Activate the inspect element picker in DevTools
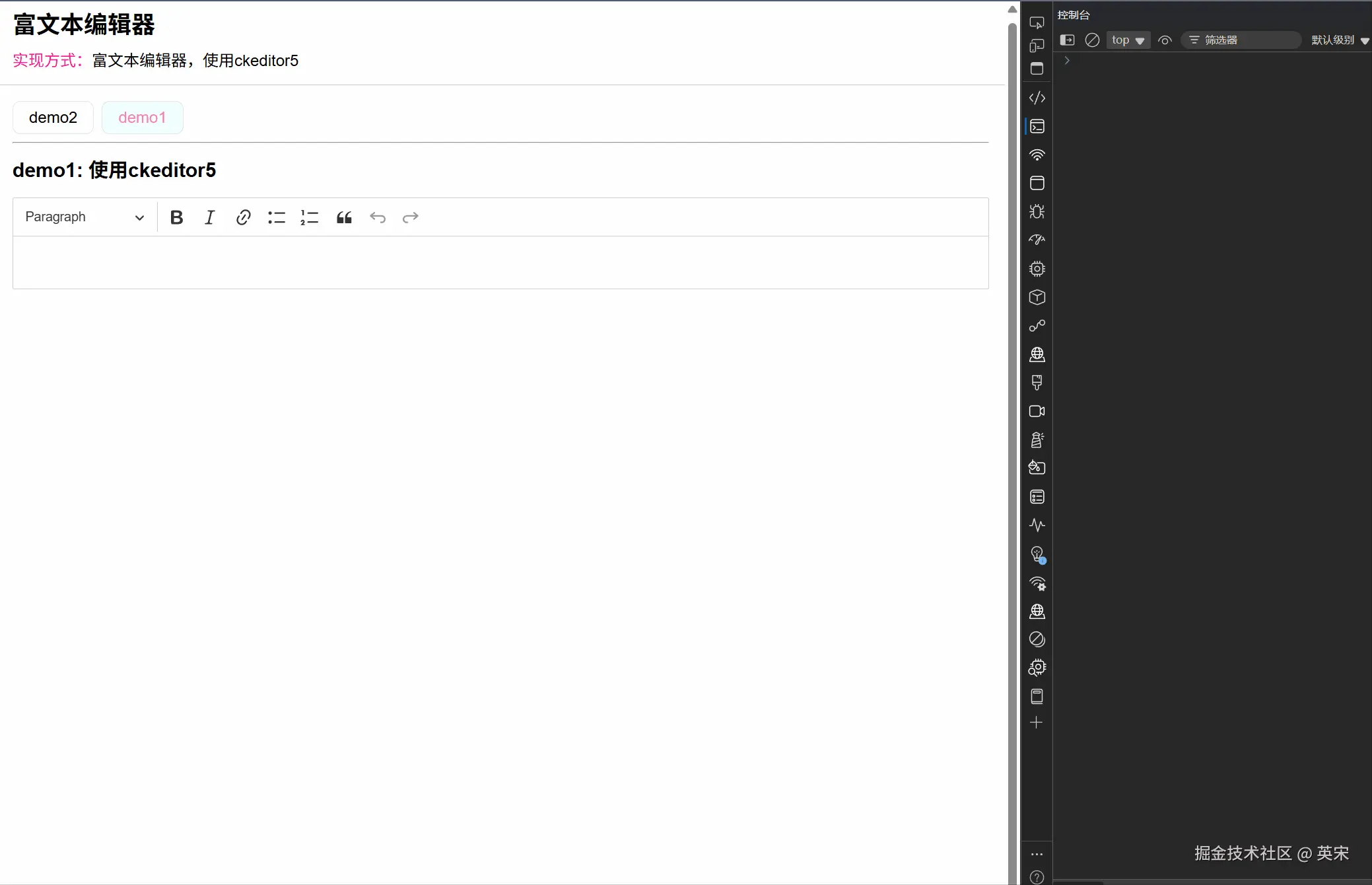This screenshot has width=1372, height=885. click(1037, 23)
